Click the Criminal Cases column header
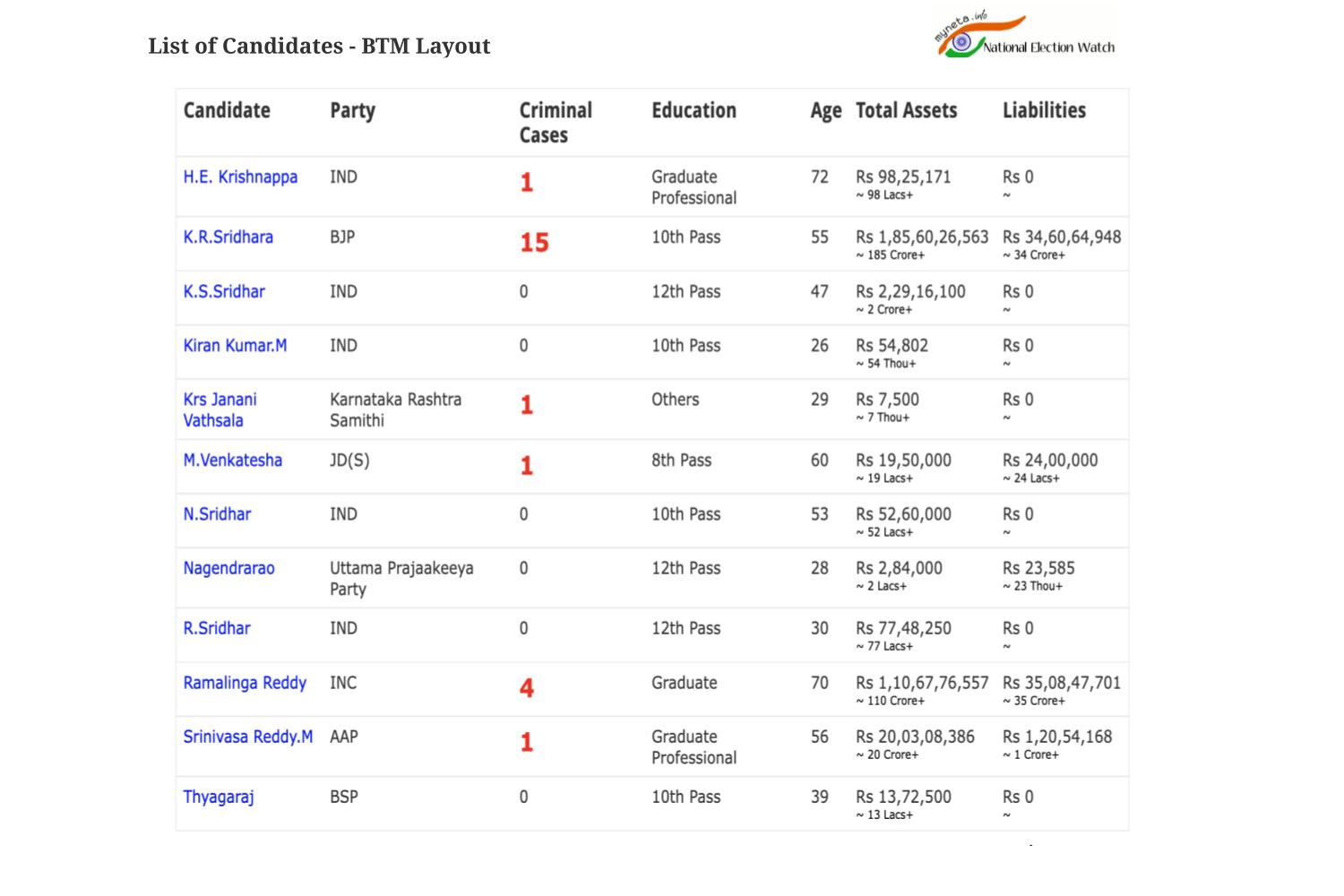The height and width of the screenshot is (896, 1344). tap(556, 123)
